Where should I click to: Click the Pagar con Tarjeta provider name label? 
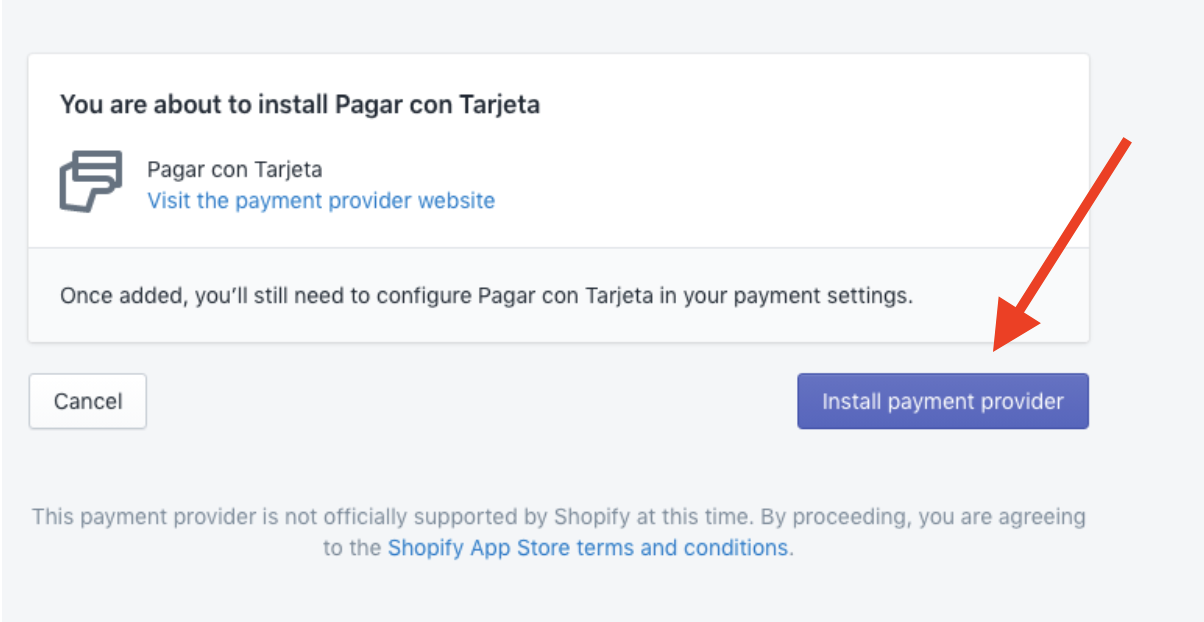pyautogui.click(x=235, y=169)
